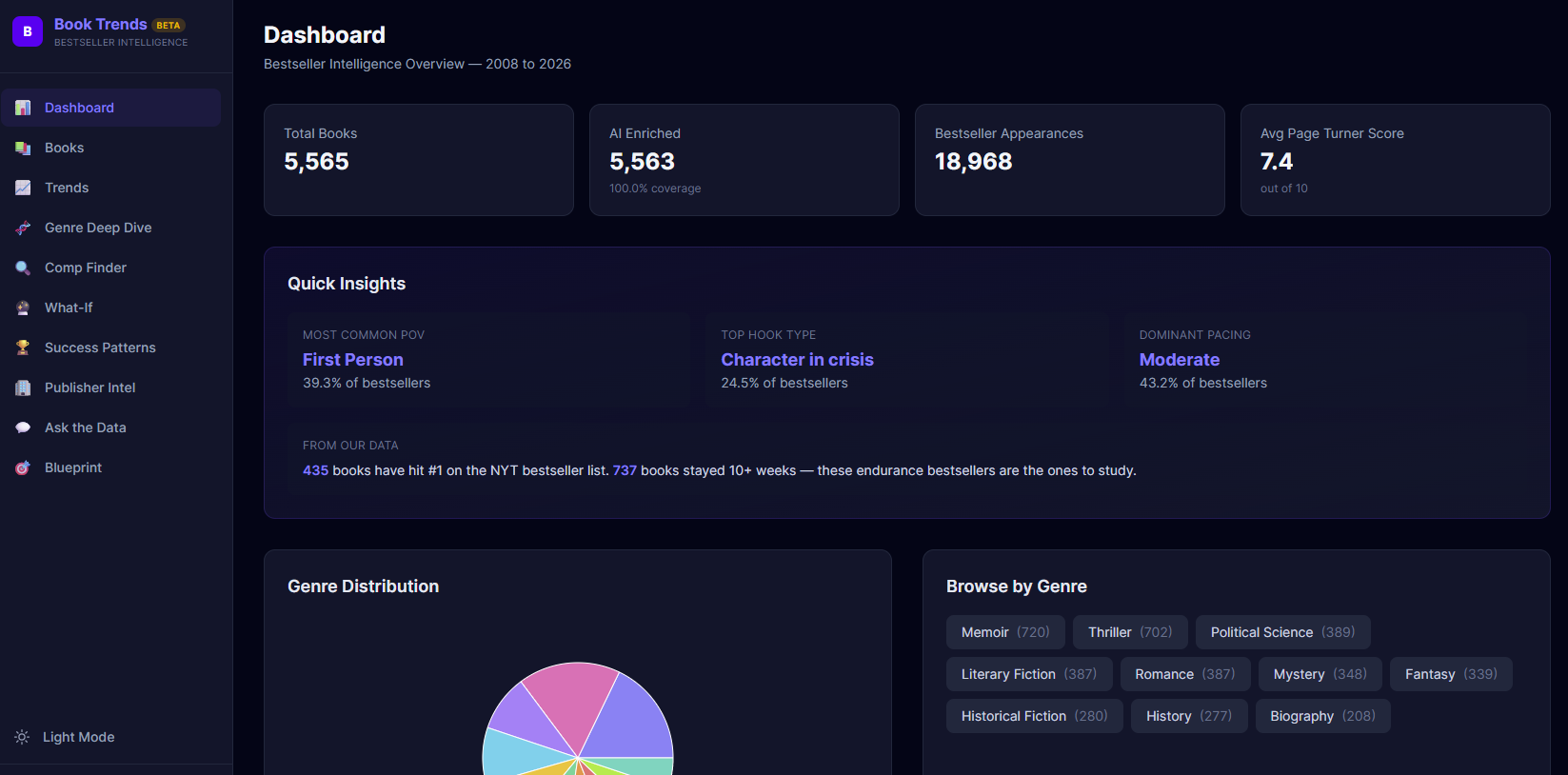
Task: Select the Biography (208) genre chip
Action: (1322, 716)
